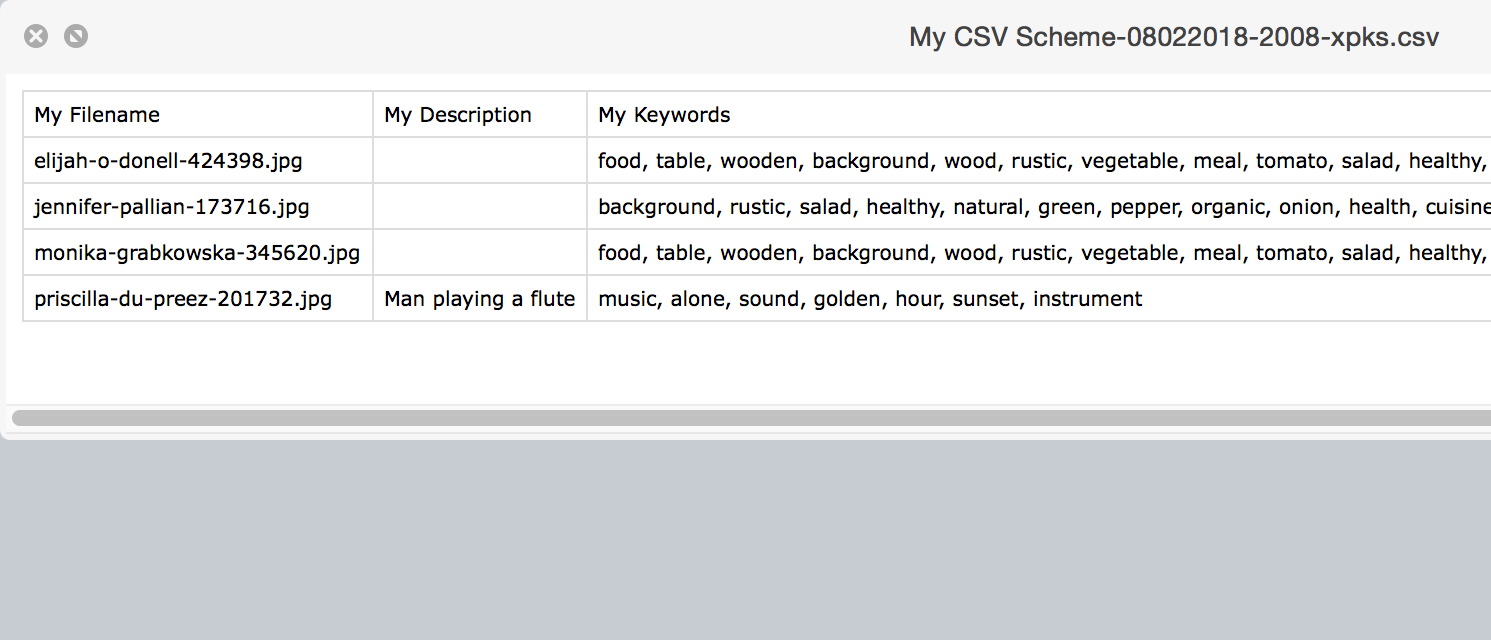Screen dimensions: 1491x640
Task: Click the title My CSV Scheme-08022018-2008-xpks.csv
Action: tap(1172, 37)
